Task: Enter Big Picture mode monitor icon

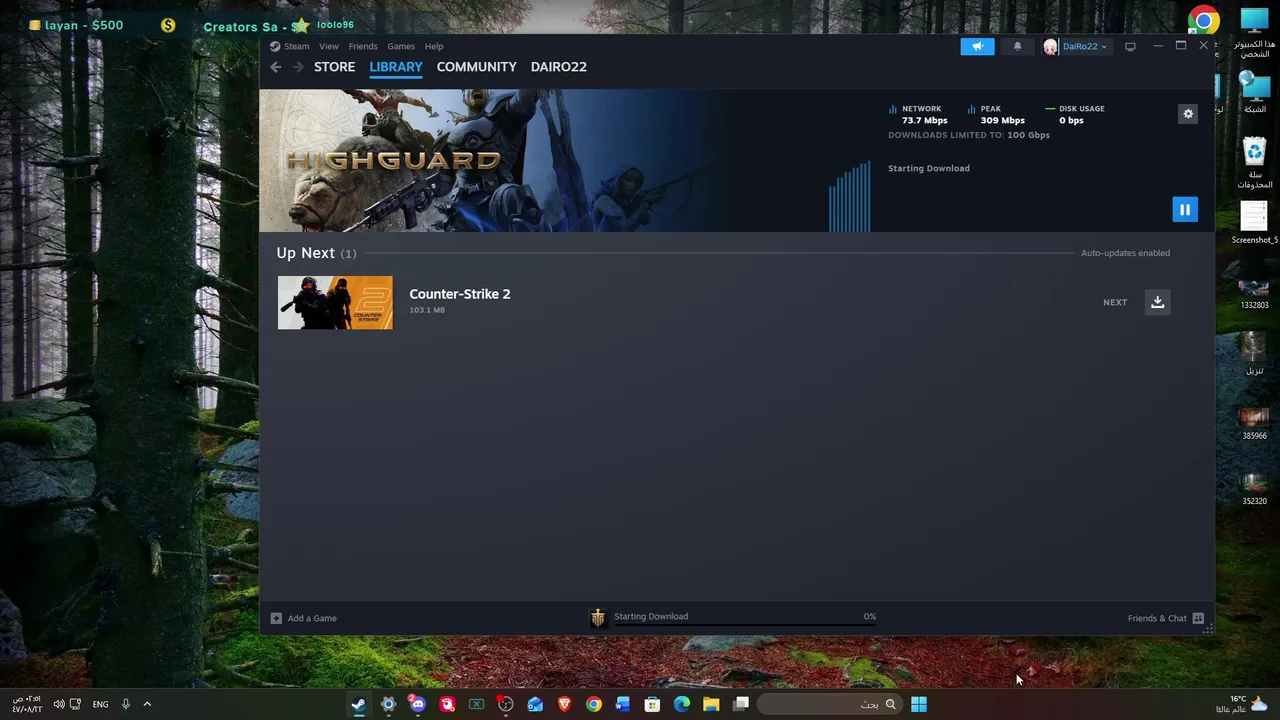Action: [1130, 46]
